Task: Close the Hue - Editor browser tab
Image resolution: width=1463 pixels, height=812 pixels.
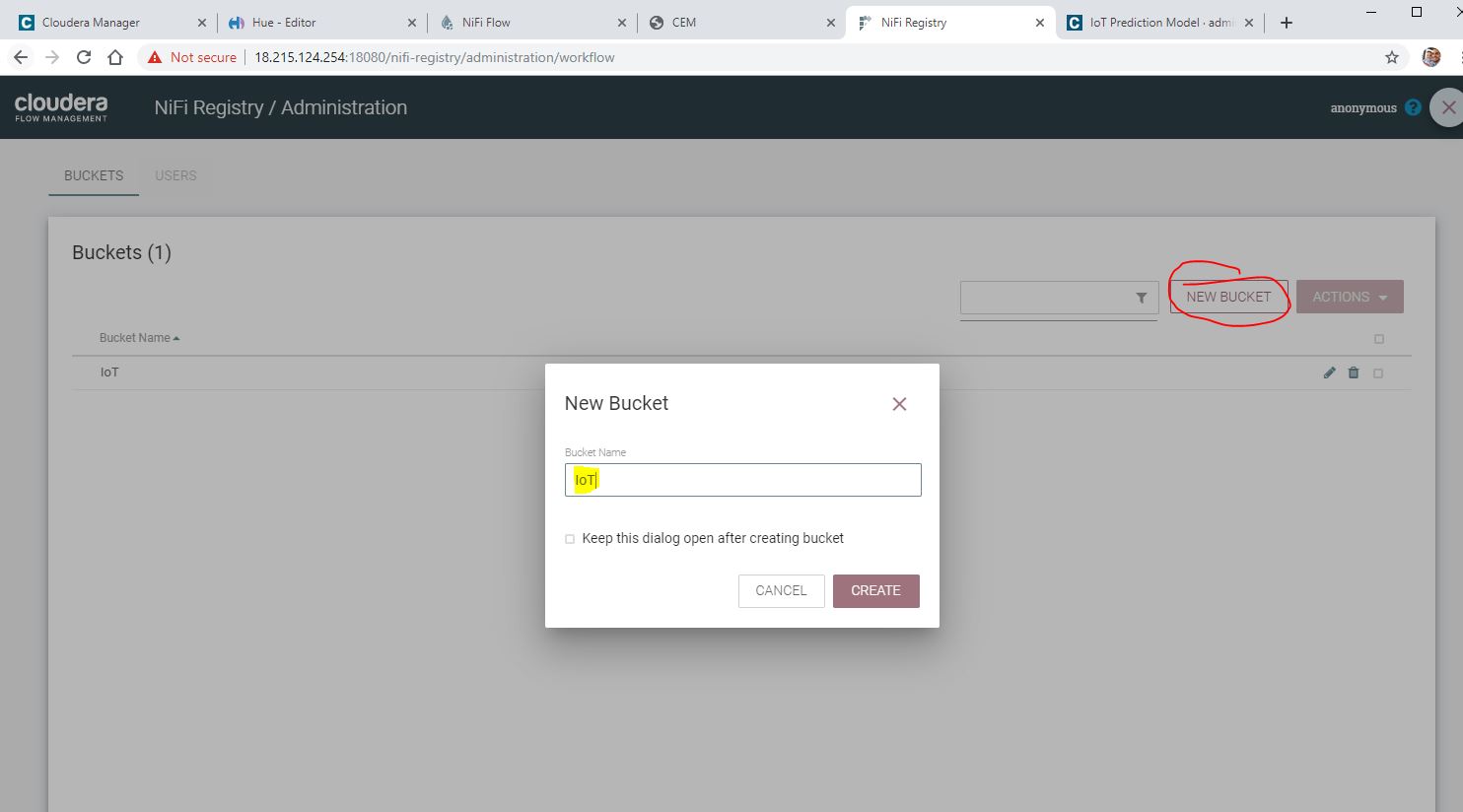Action: tap(412, 23)
